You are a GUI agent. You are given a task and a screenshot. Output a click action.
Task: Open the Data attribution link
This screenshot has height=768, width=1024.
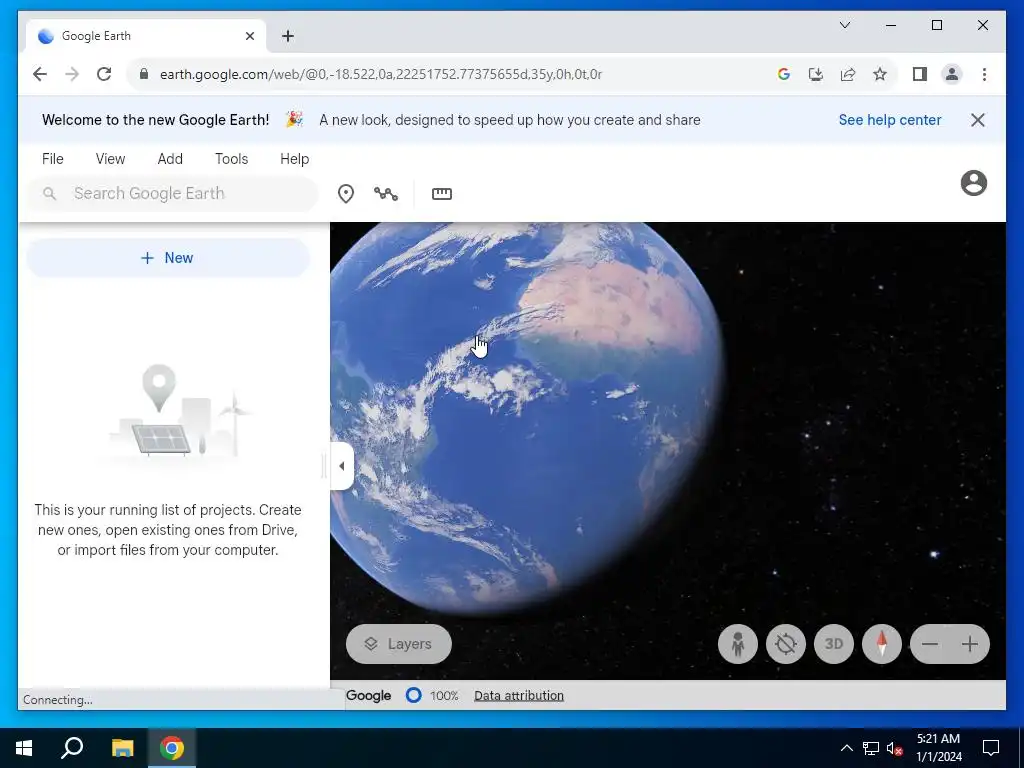(x=519, y=696)
